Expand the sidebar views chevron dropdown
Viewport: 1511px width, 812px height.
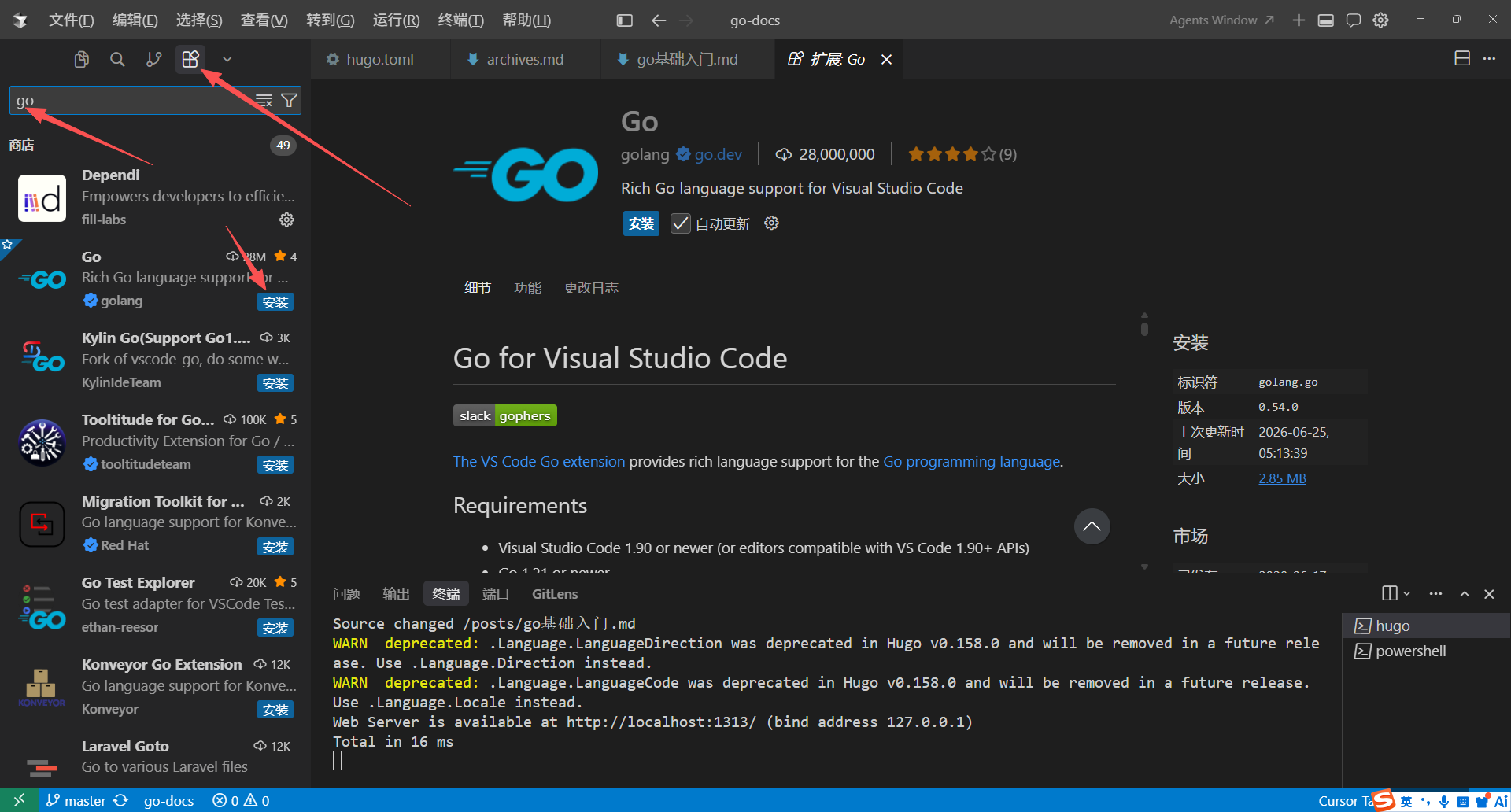click(227, 59)
